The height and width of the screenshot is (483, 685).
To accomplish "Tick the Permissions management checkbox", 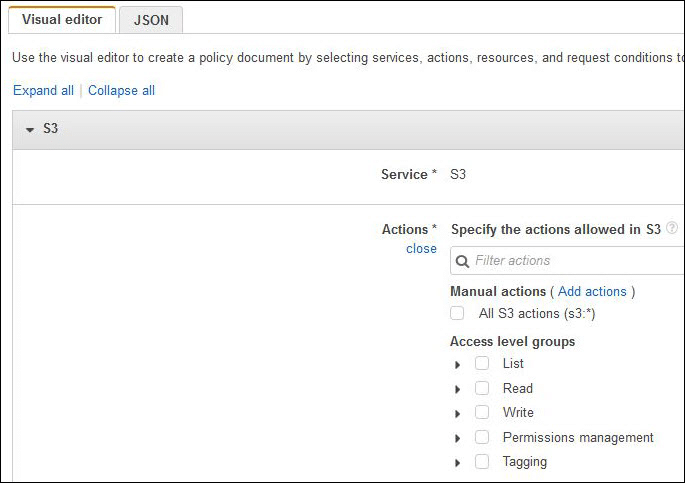I will click(482, 437).
